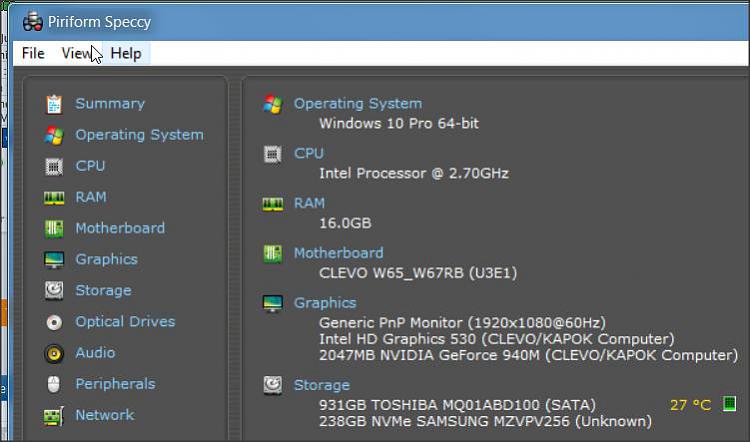Click the CPU chip icon in summary pane
The height and width of the screenshot is (442, 750).
(273, 154)
